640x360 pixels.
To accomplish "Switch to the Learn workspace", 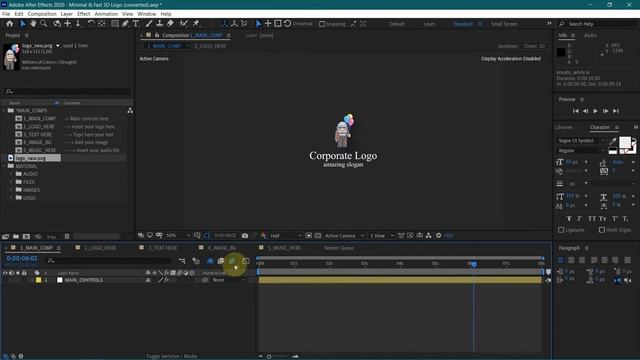I will tap(429, 24).
